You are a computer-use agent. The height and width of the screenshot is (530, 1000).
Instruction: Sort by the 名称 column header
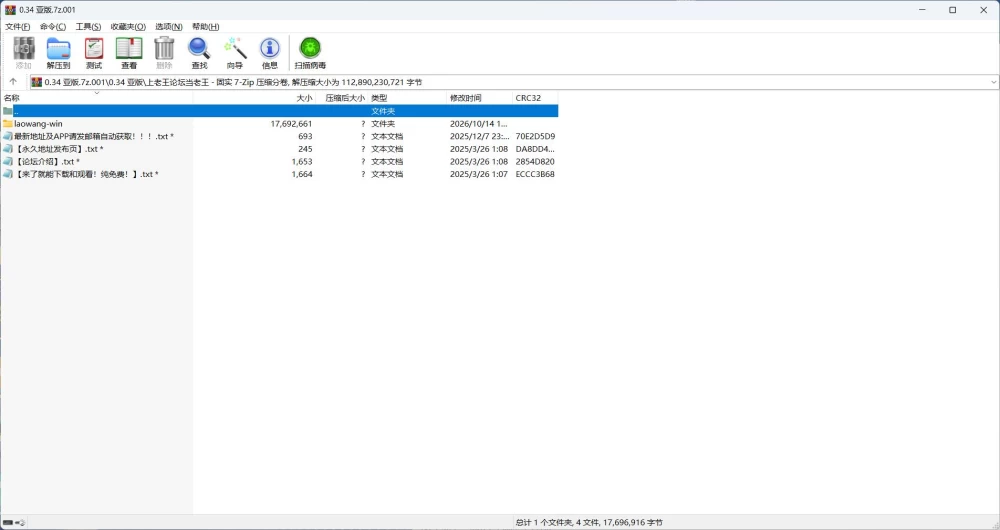(11, 98)
